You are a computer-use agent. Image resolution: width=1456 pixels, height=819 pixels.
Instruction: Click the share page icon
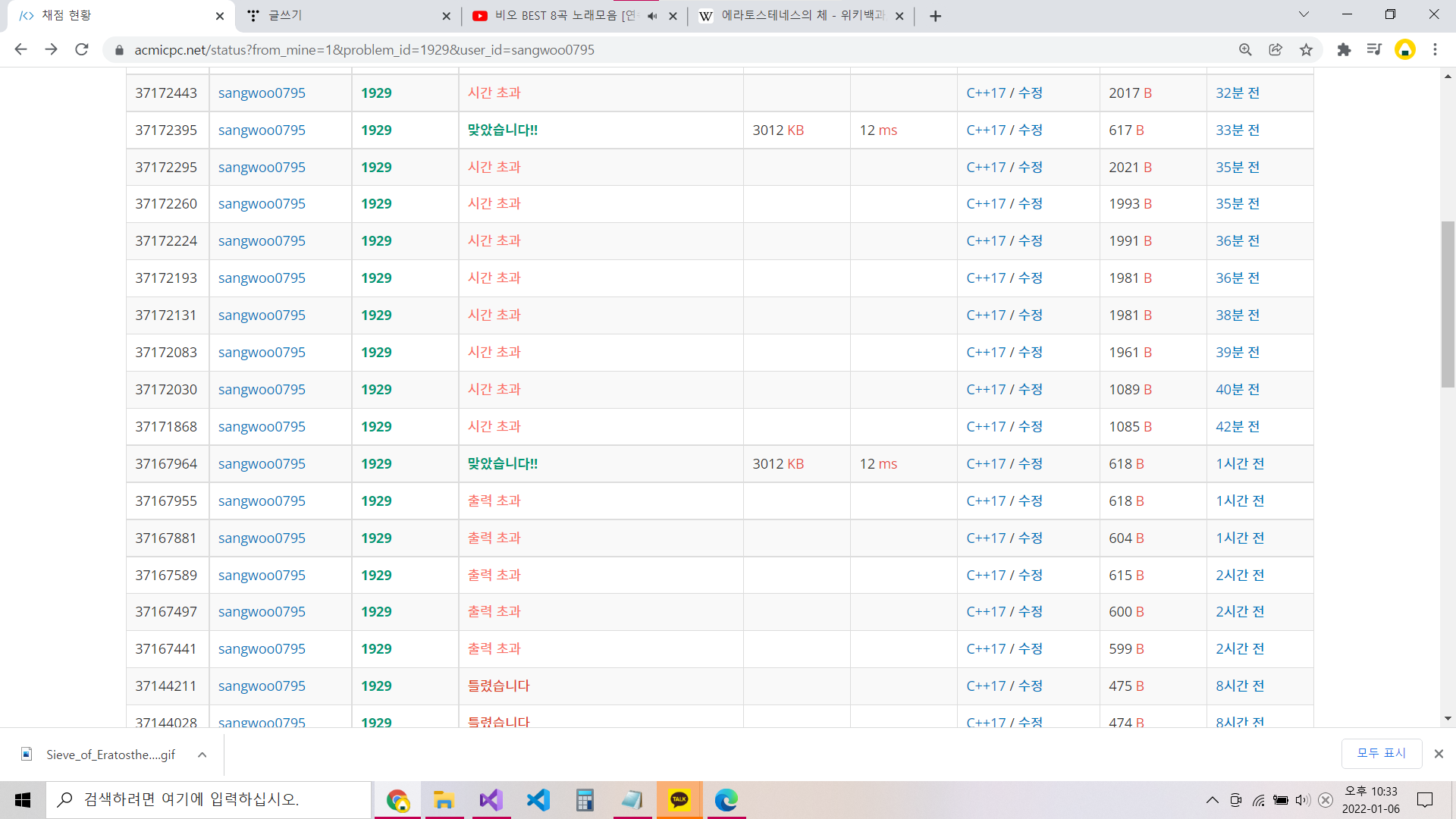tap(1276, 50)
